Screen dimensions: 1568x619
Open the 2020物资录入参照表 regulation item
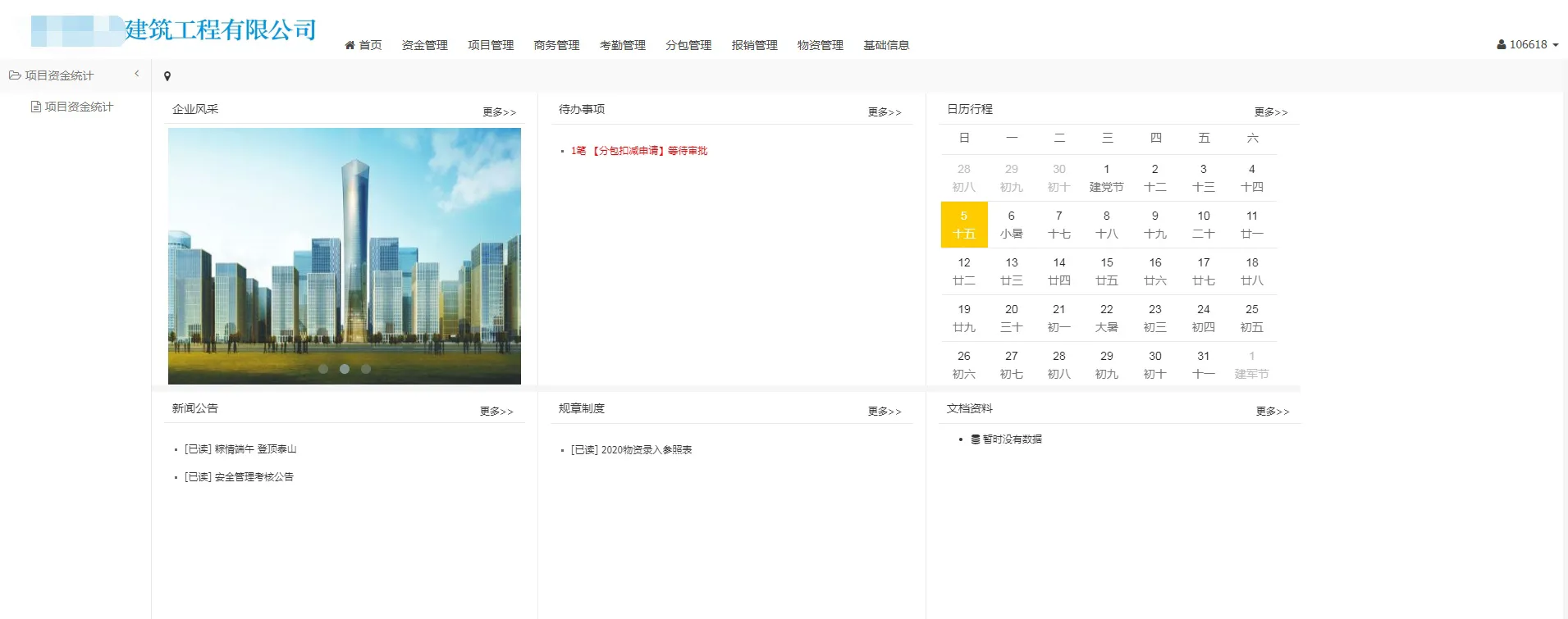[632, 450]
